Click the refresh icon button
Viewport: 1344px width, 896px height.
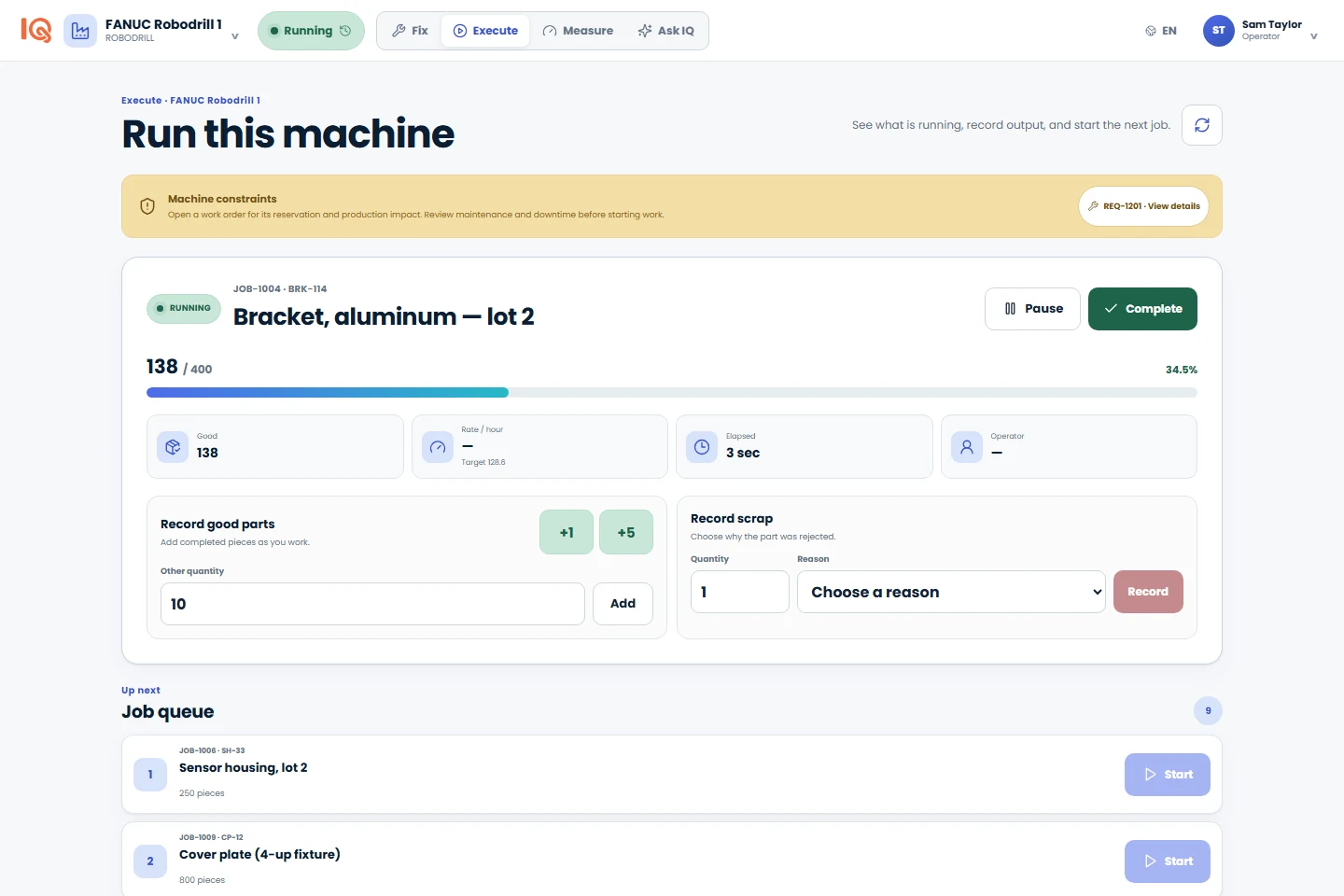pyautogui.click(x=1202, y=125)
